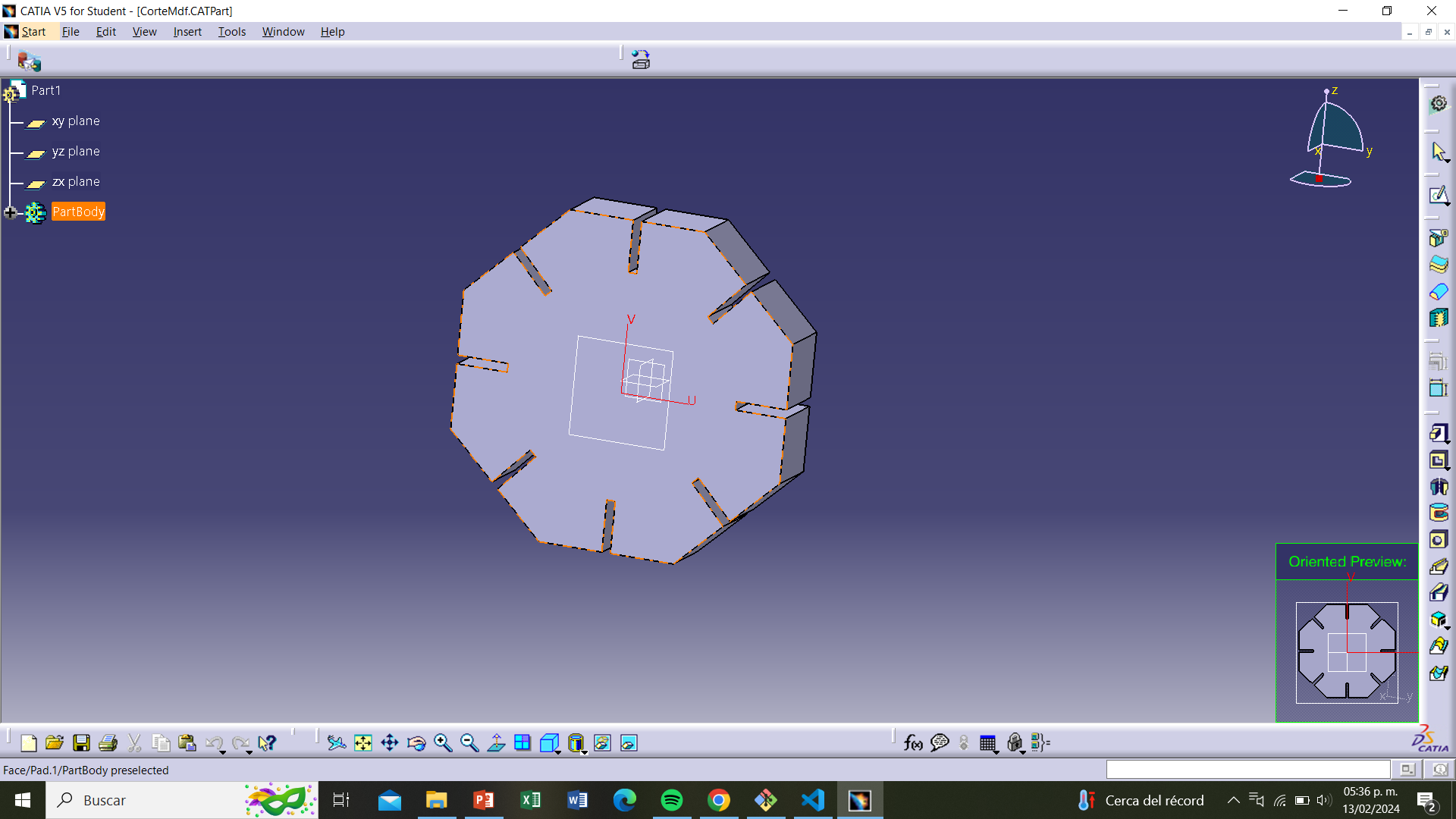Click the Normal View icon
The width and height of the screenshot is (1456, 819).
coord(496,743)
